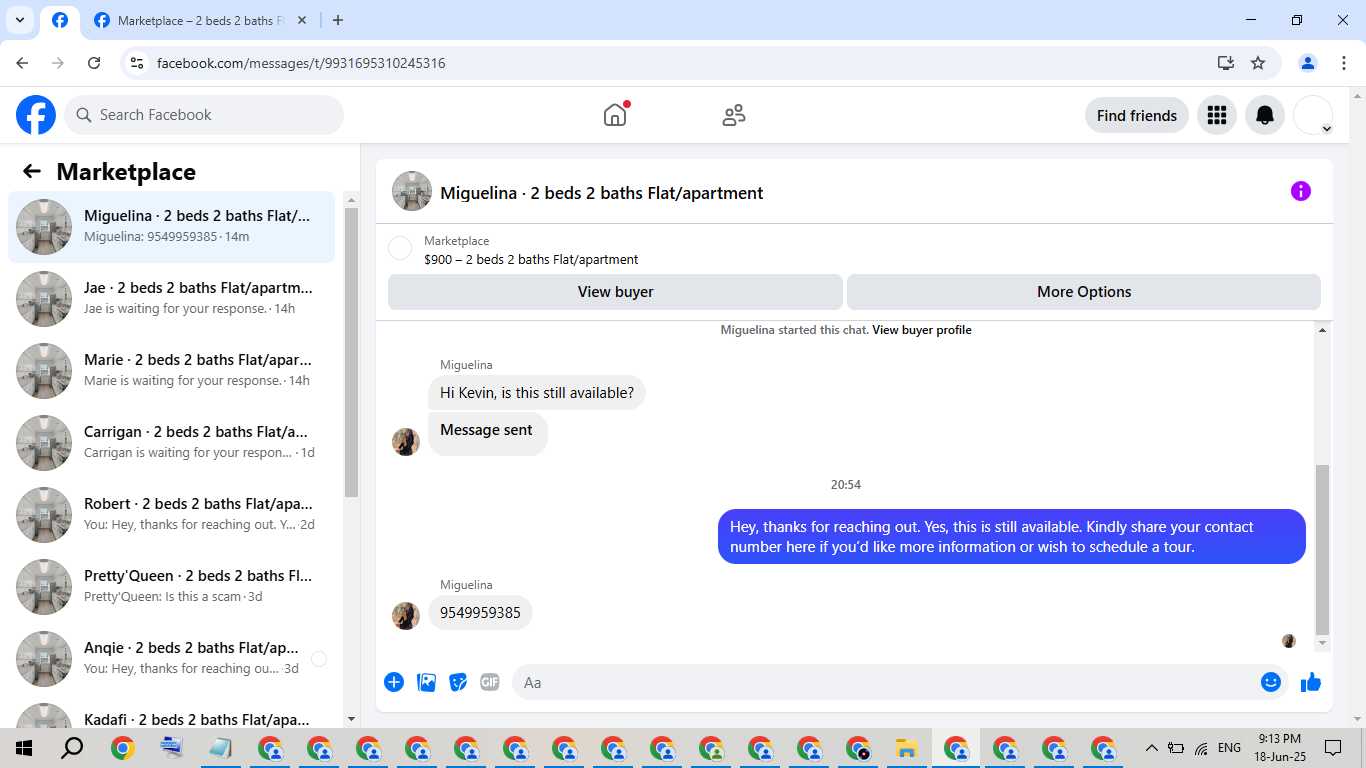Screen dimensions: 1366x768
Task: Open the Windows notification center
Action: [x=1333, y=747]
